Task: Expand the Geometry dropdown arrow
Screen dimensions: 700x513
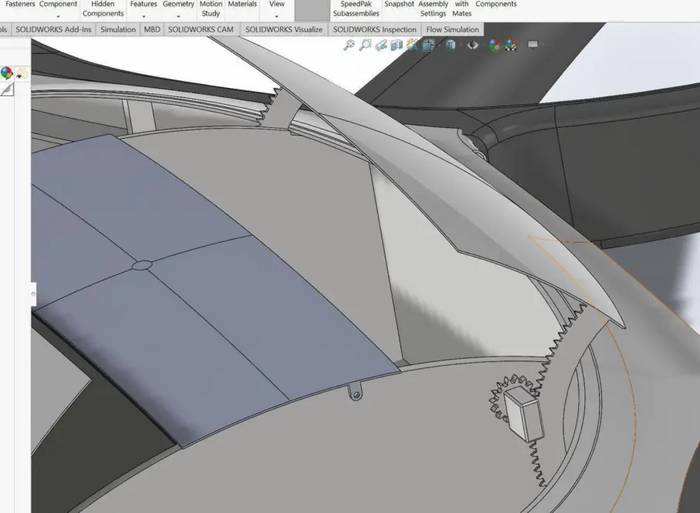Action: coord(178,16)
